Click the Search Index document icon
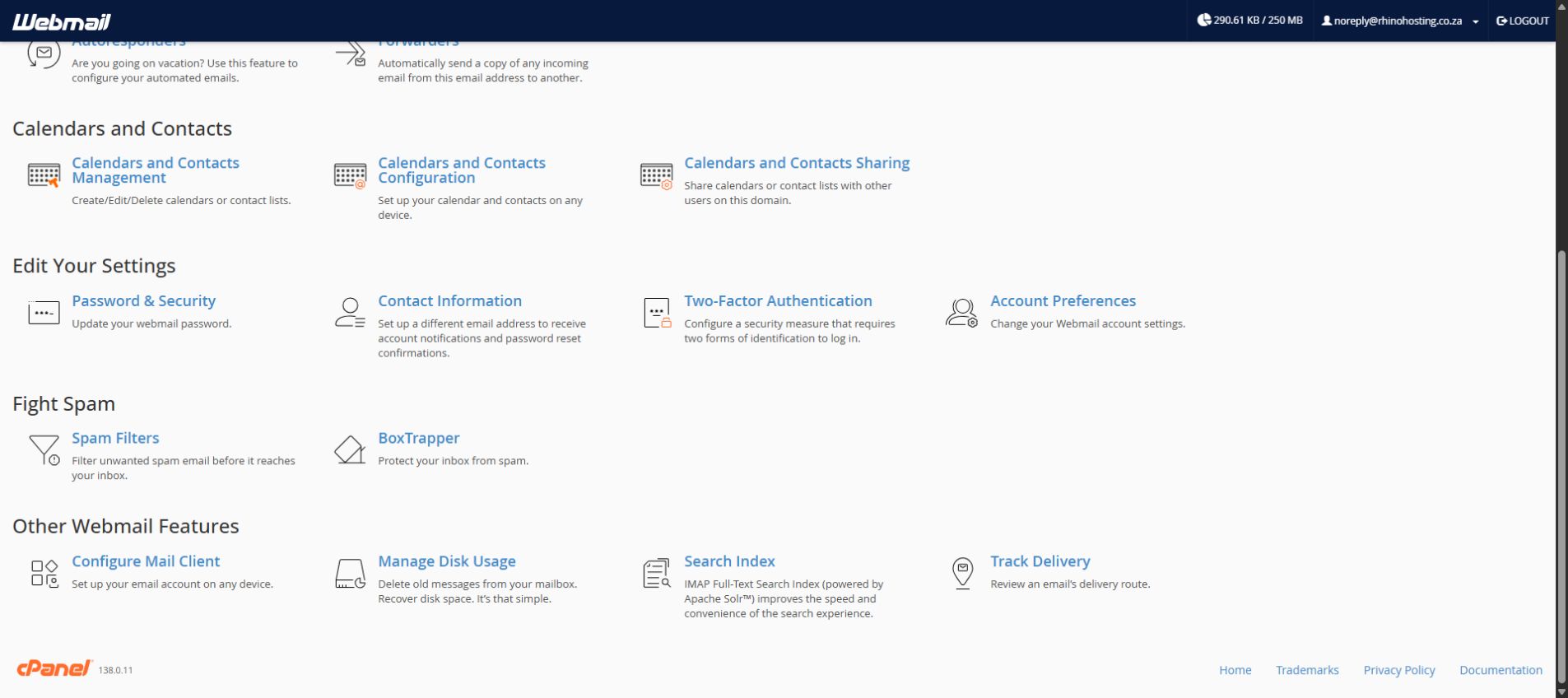The width and height of the screenshot is (1568, 698). [x=656, y=573]
